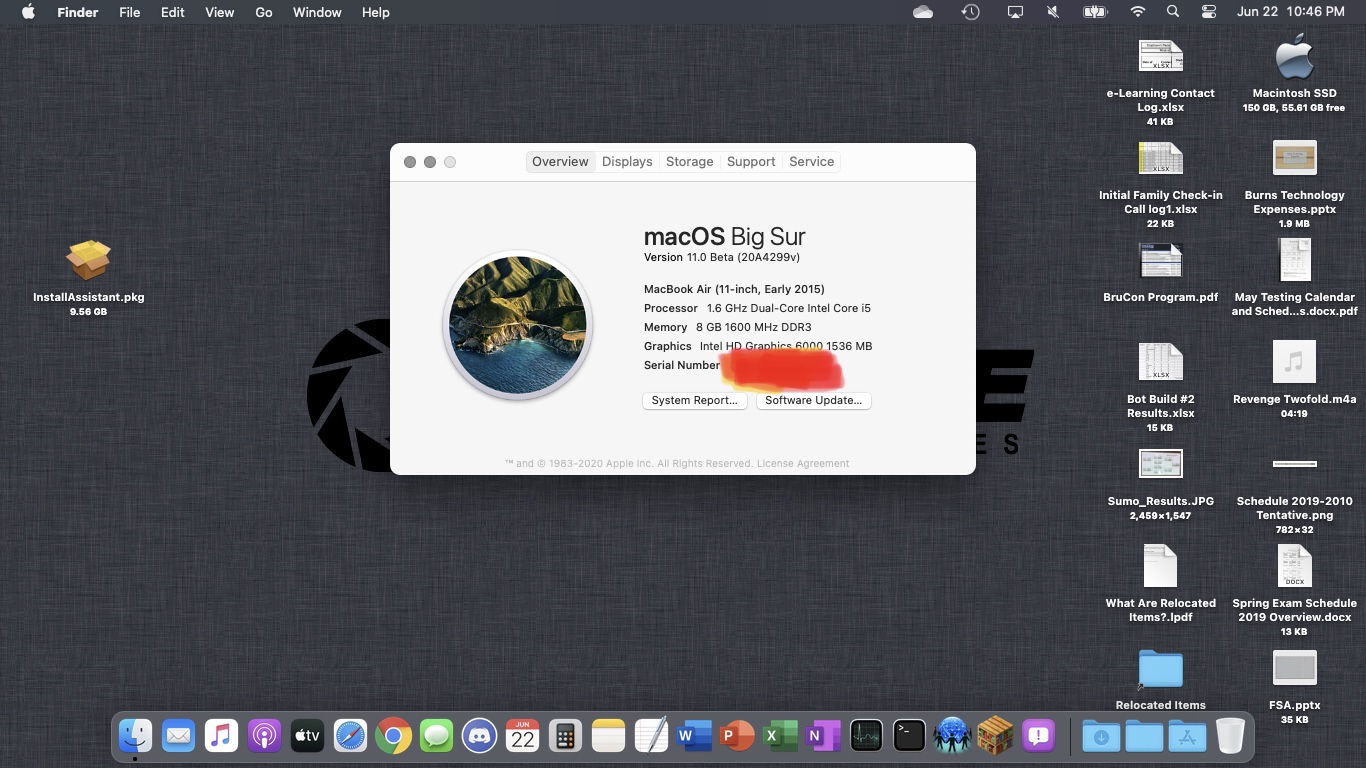Switch to the Support tab

click(751, 161)
